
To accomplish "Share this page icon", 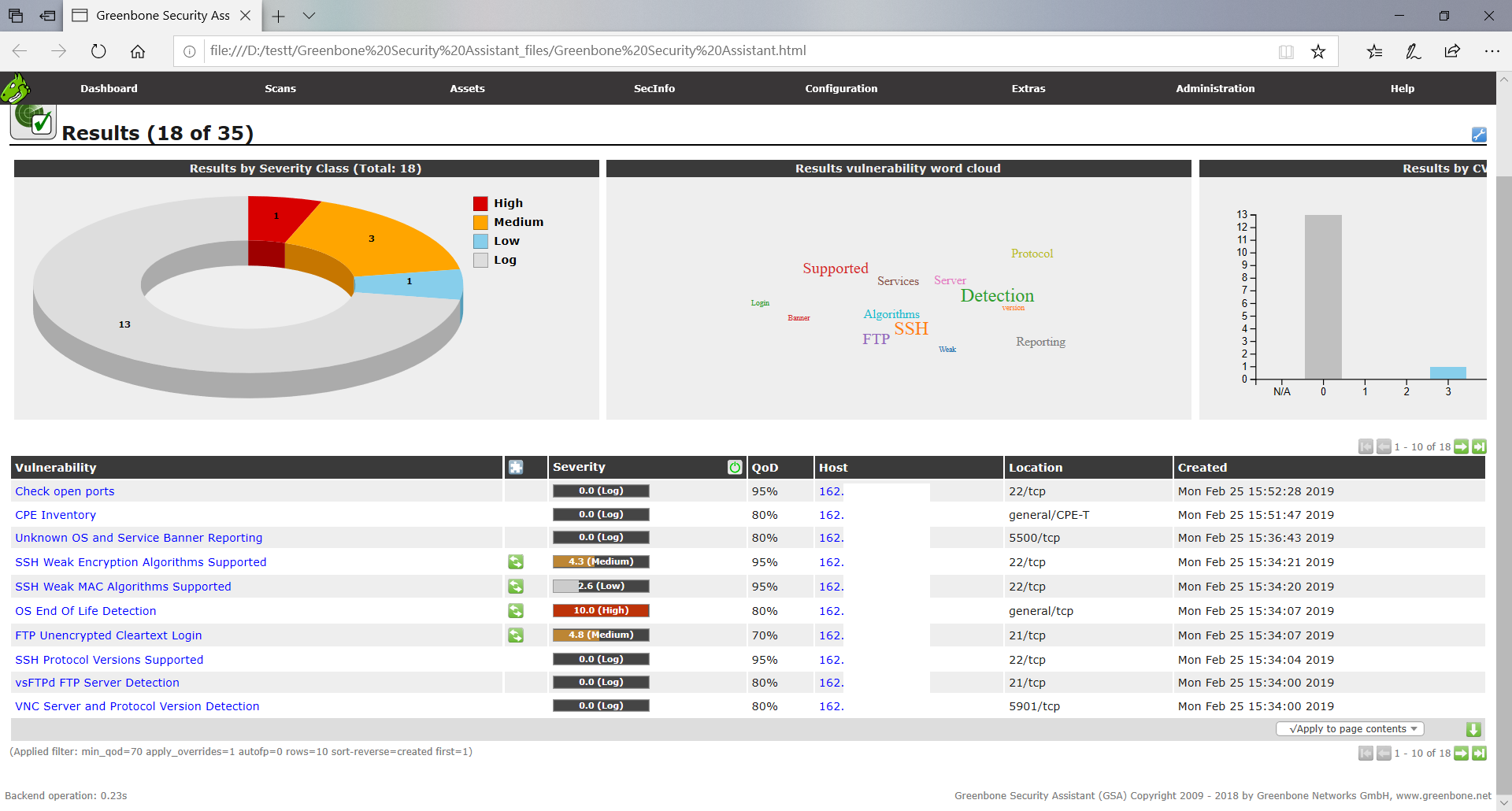I will point(1452,51).
